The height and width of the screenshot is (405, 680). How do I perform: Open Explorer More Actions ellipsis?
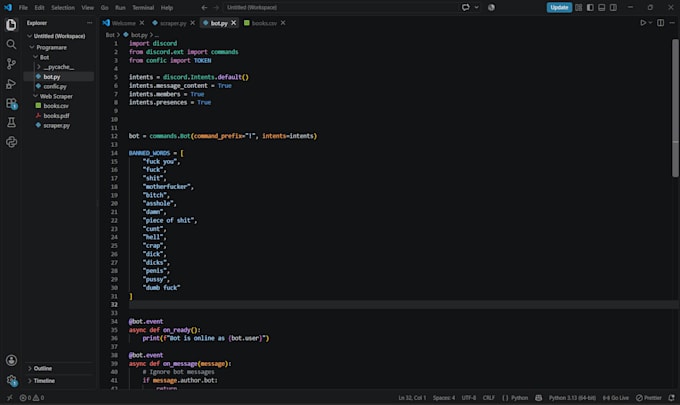click(x=90, y=23)
